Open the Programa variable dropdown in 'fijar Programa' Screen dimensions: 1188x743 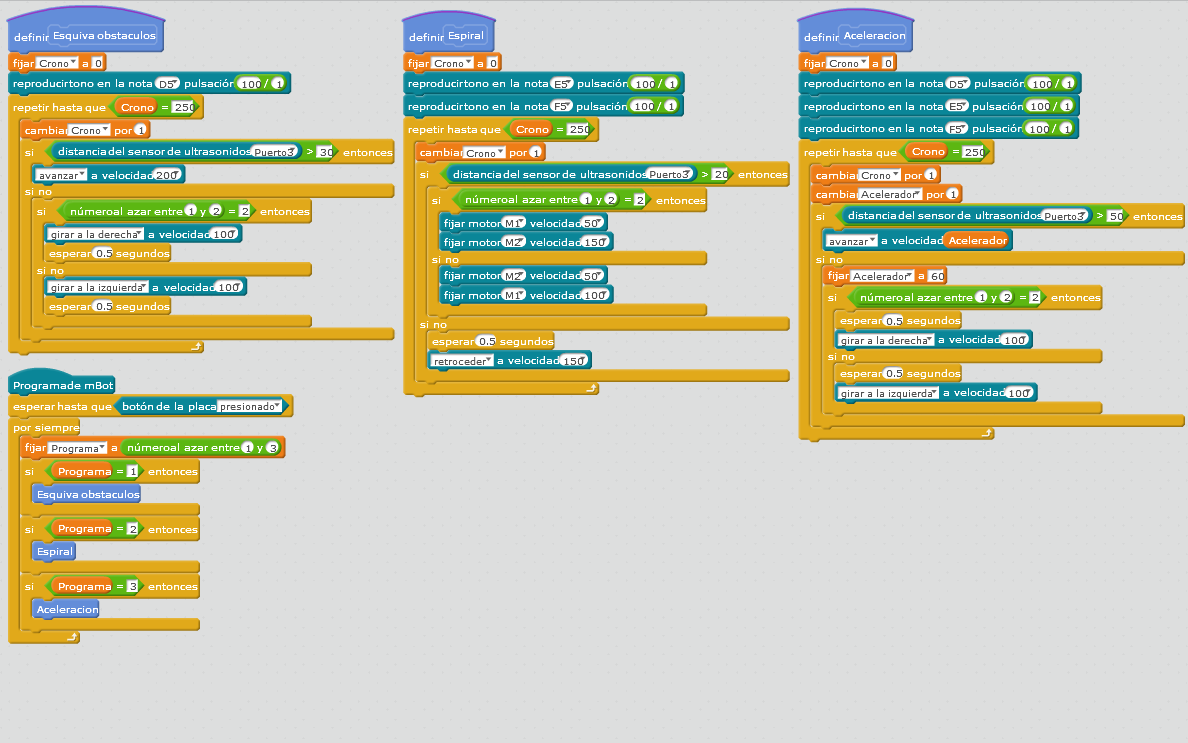coord(77,448)
